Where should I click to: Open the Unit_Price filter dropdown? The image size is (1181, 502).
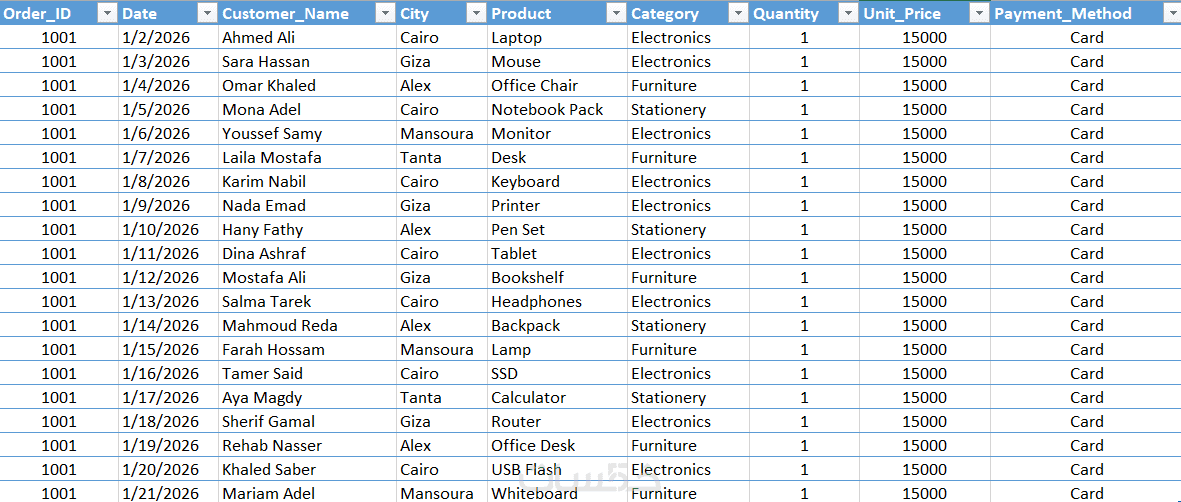[x=979, y=13]
